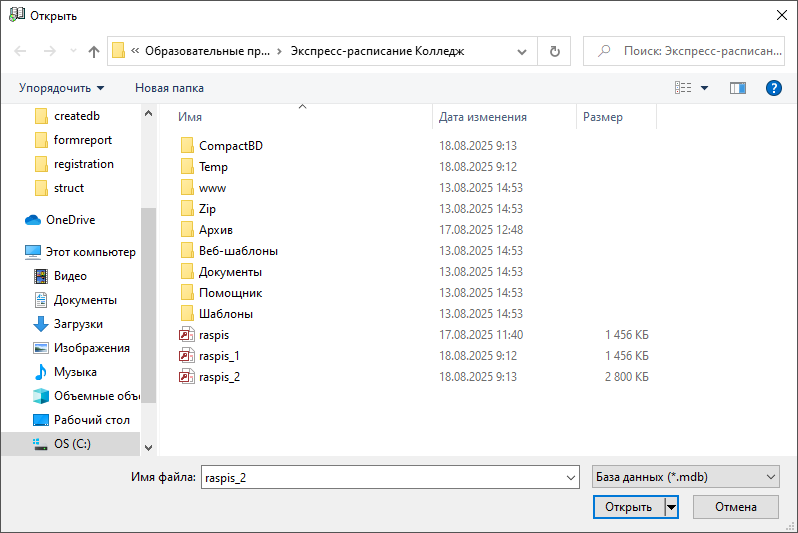Select the raspis_1 database file icon
This screenshot has width=798, height=533.
185,356
